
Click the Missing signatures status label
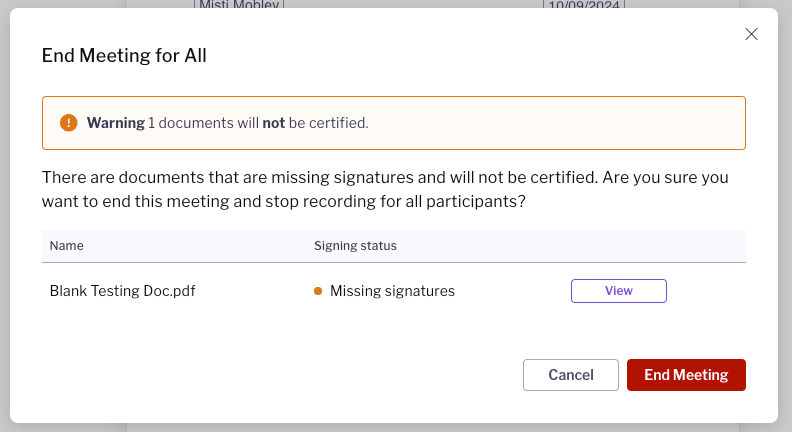tap(392, 291)
